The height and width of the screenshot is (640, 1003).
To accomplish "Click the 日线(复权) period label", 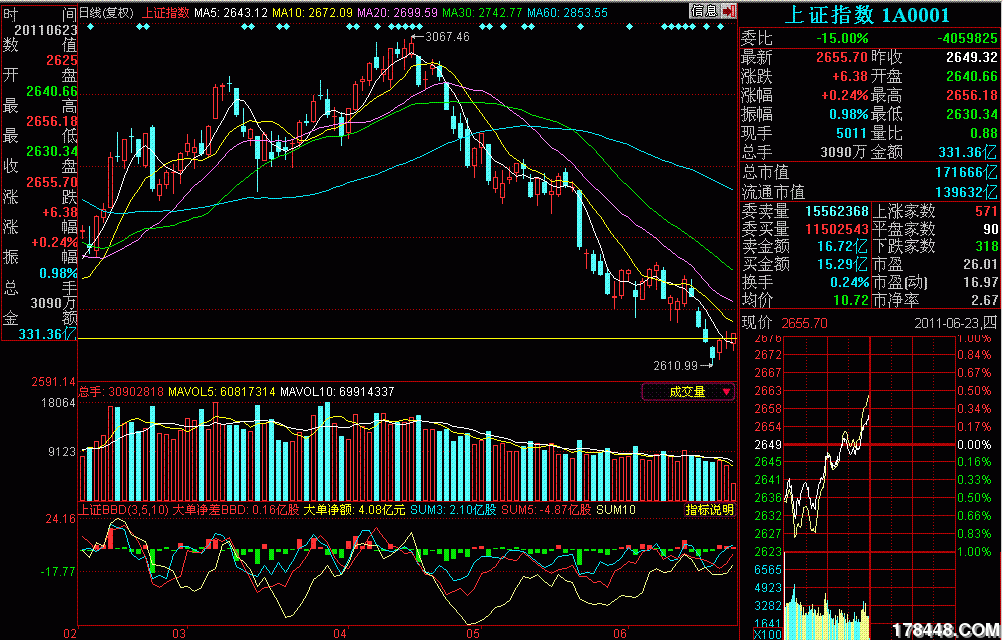I will (106, 13).
